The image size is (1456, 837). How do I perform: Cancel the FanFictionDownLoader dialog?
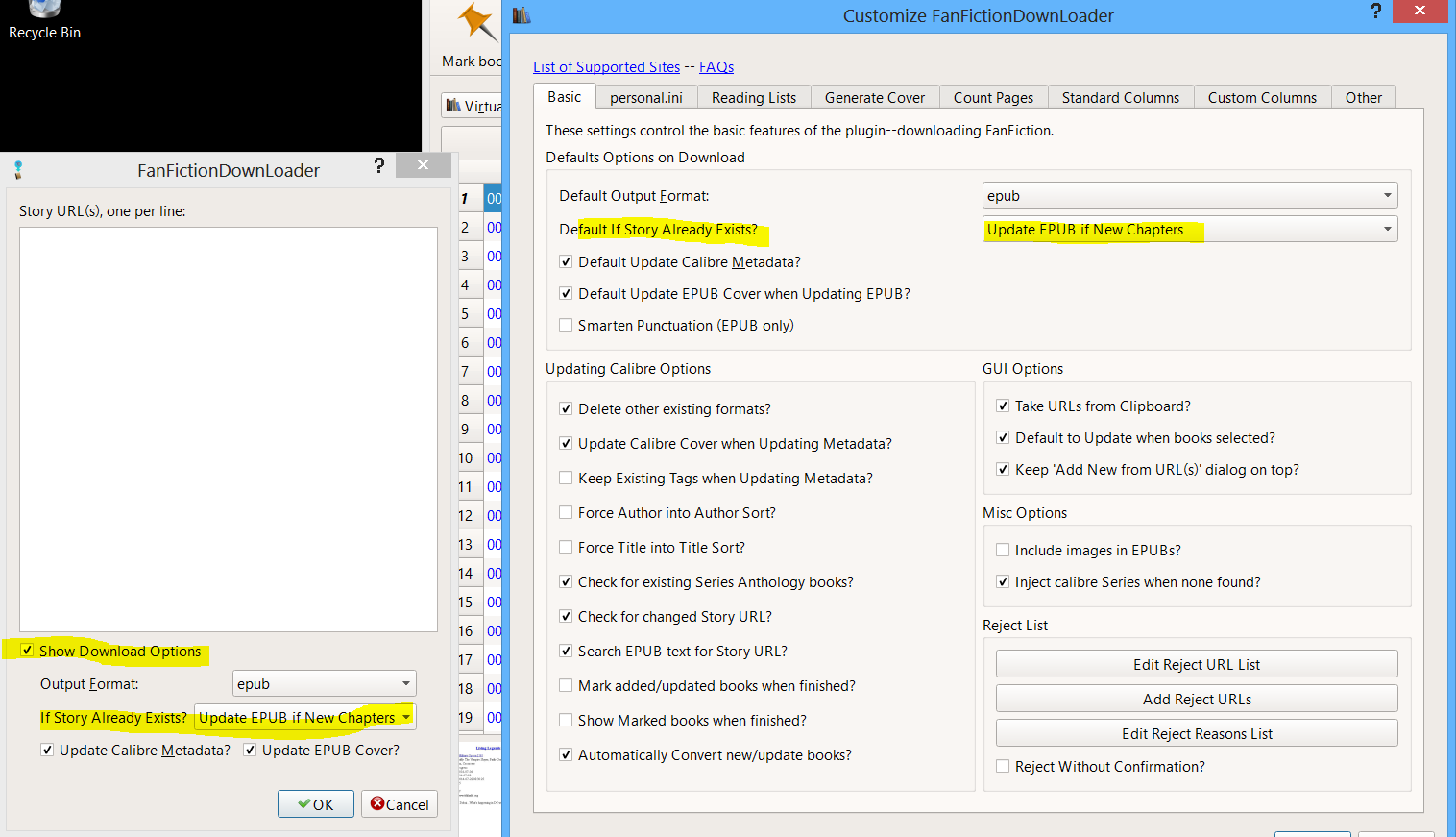400,804
